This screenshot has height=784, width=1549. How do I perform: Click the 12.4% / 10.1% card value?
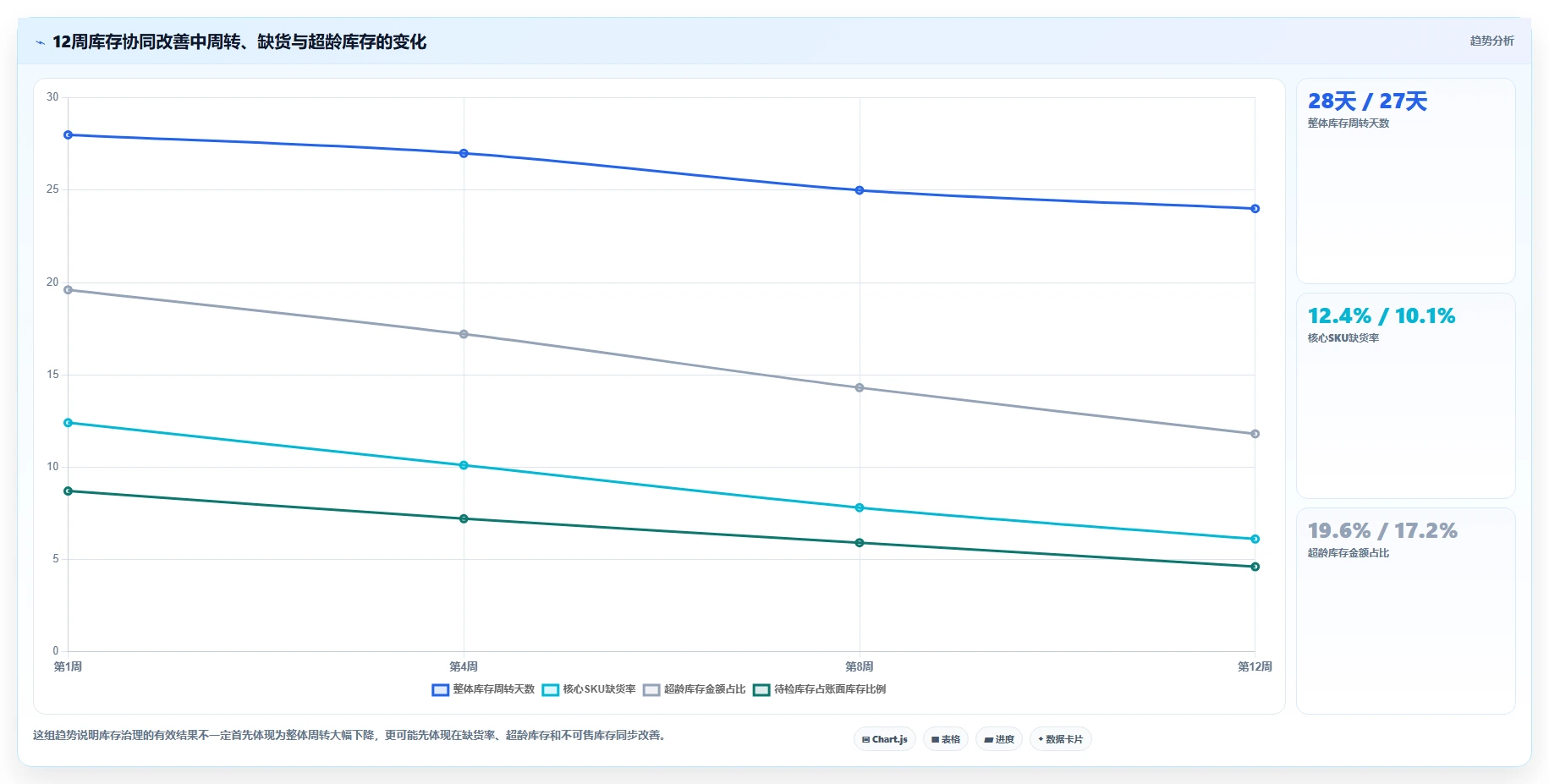[x=1381, y=316]
